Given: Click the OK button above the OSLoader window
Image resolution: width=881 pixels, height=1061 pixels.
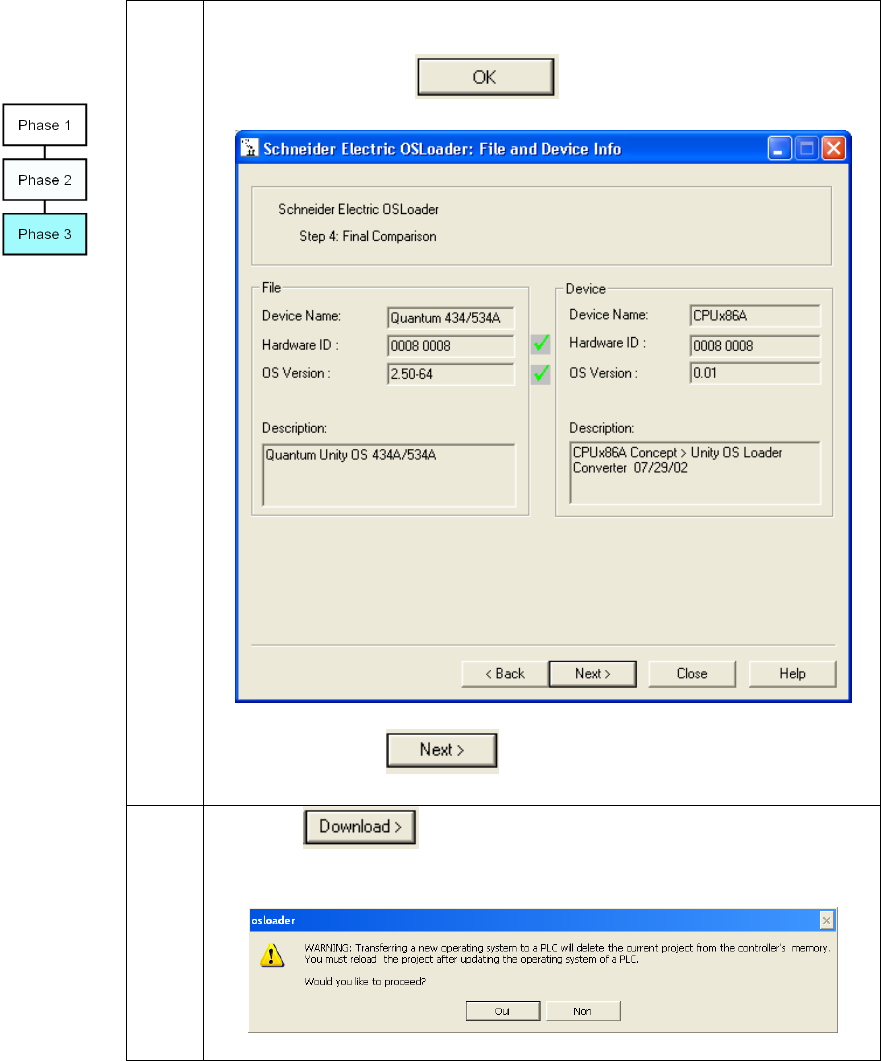Looking at the screenshot, I should pyautogui.click(x=486, y=76).
